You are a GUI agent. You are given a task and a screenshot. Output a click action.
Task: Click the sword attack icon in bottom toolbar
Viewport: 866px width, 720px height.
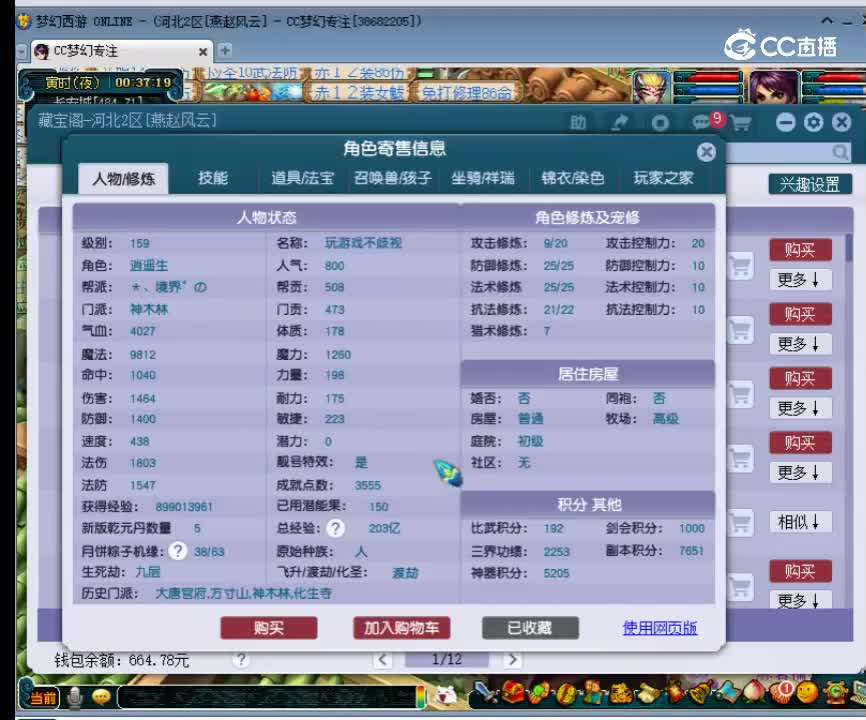tap(486, 692)
